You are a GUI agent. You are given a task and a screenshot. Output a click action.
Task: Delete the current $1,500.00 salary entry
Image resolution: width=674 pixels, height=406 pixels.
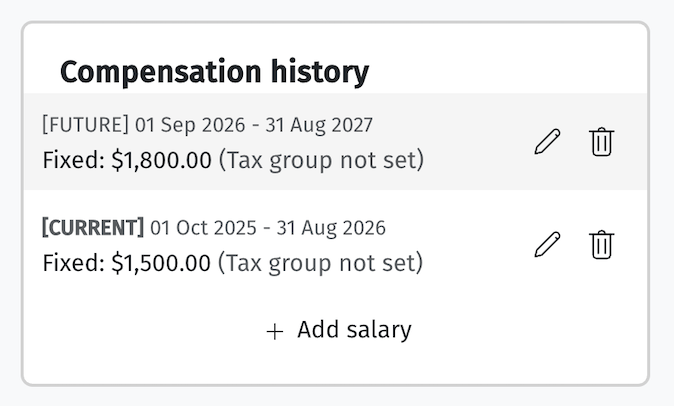click(601, 244)
